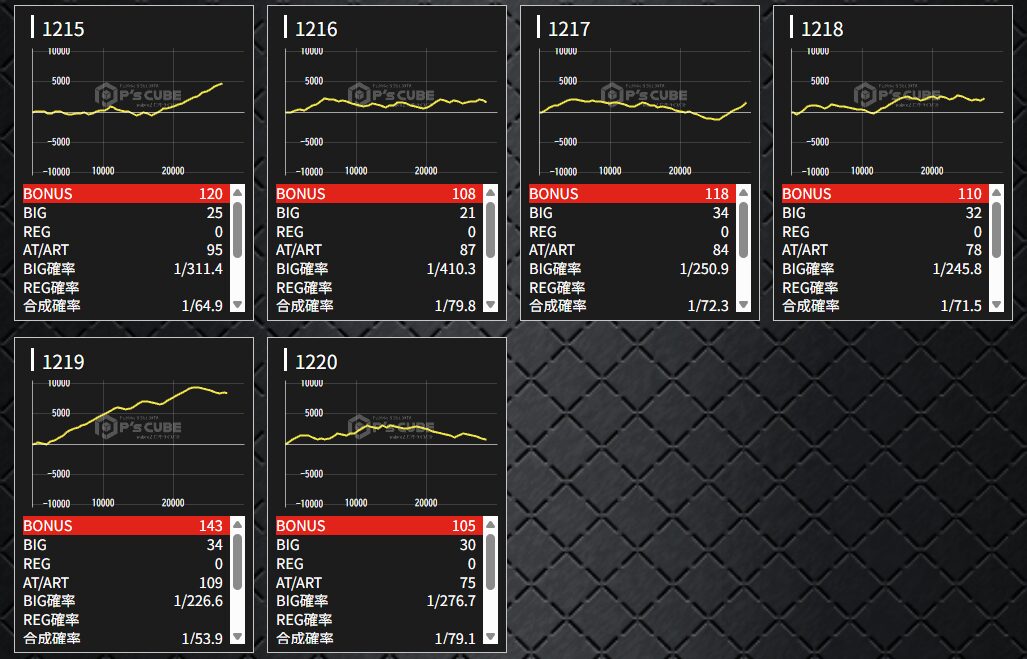Click scroll-down arrow in machine 1219 stats
The image size is (1027, 659).
pos(238,637)
